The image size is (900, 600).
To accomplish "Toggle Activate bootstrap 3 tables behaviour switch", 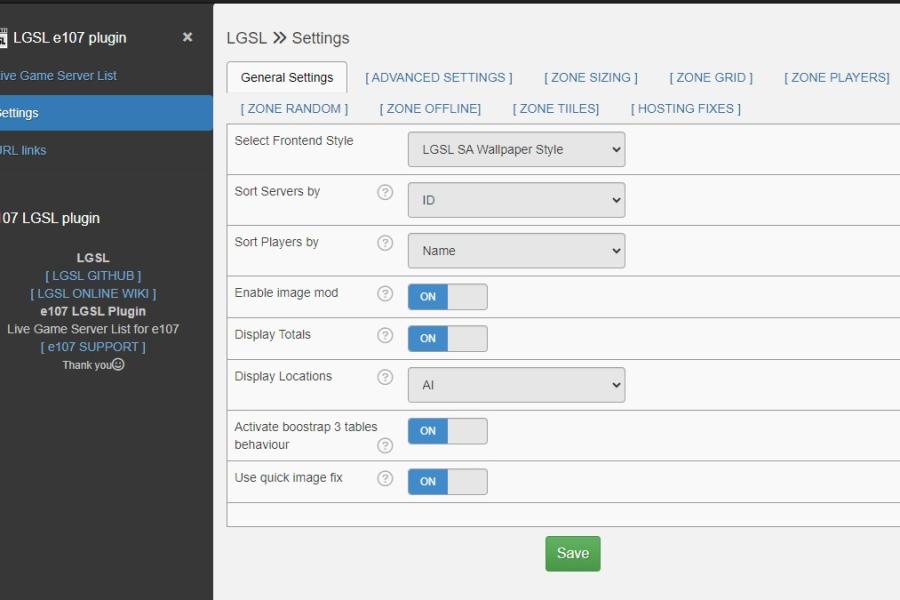I will [448, 431].
